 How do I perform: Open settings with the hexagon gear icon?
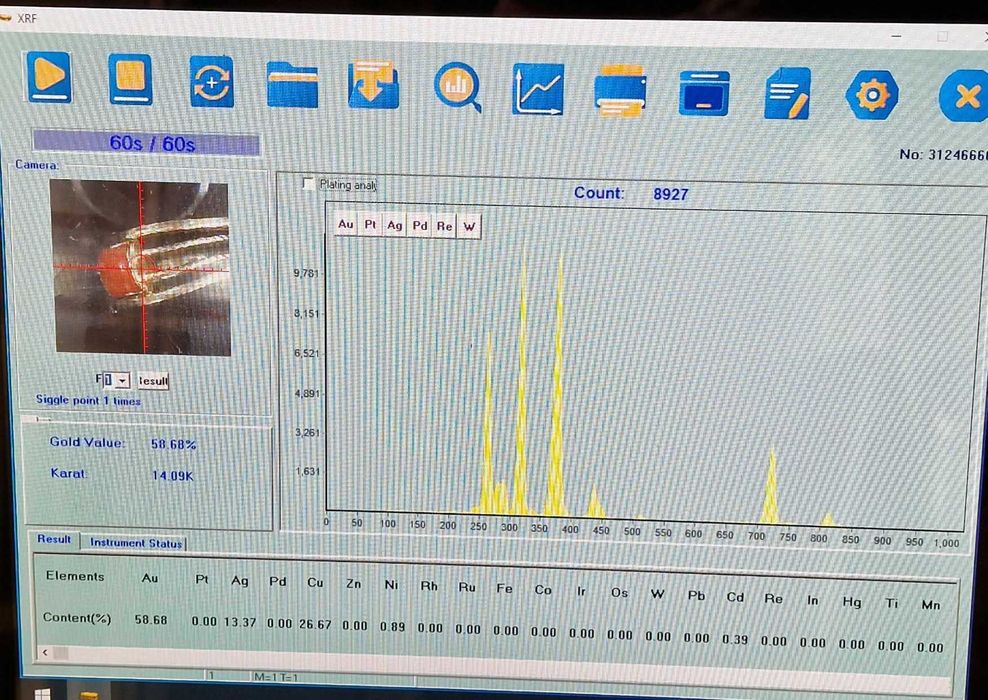[871, 95]
